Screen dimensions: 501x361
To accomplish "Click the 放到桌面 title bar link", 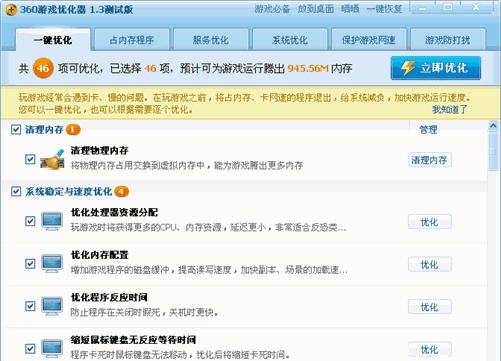I will [316, 9].
